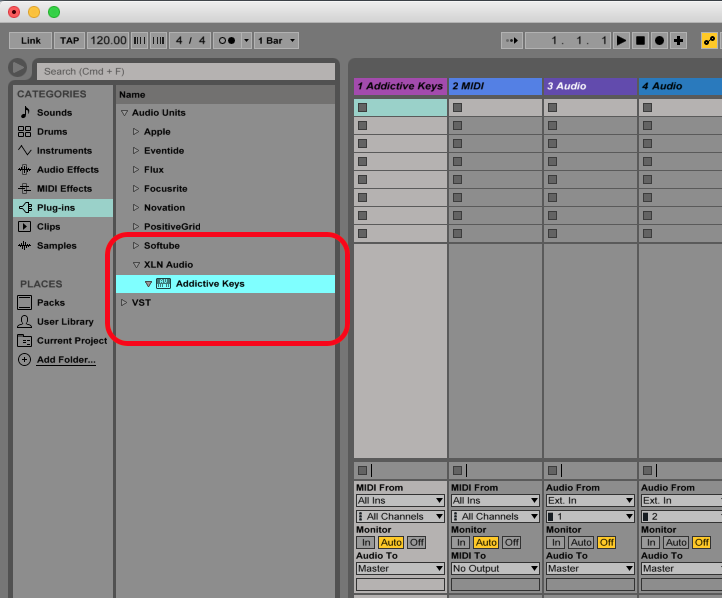Expand the PositiveGrid plug-in folder
The height and width of the screenshot is (598, 722).
pos(136,226)
